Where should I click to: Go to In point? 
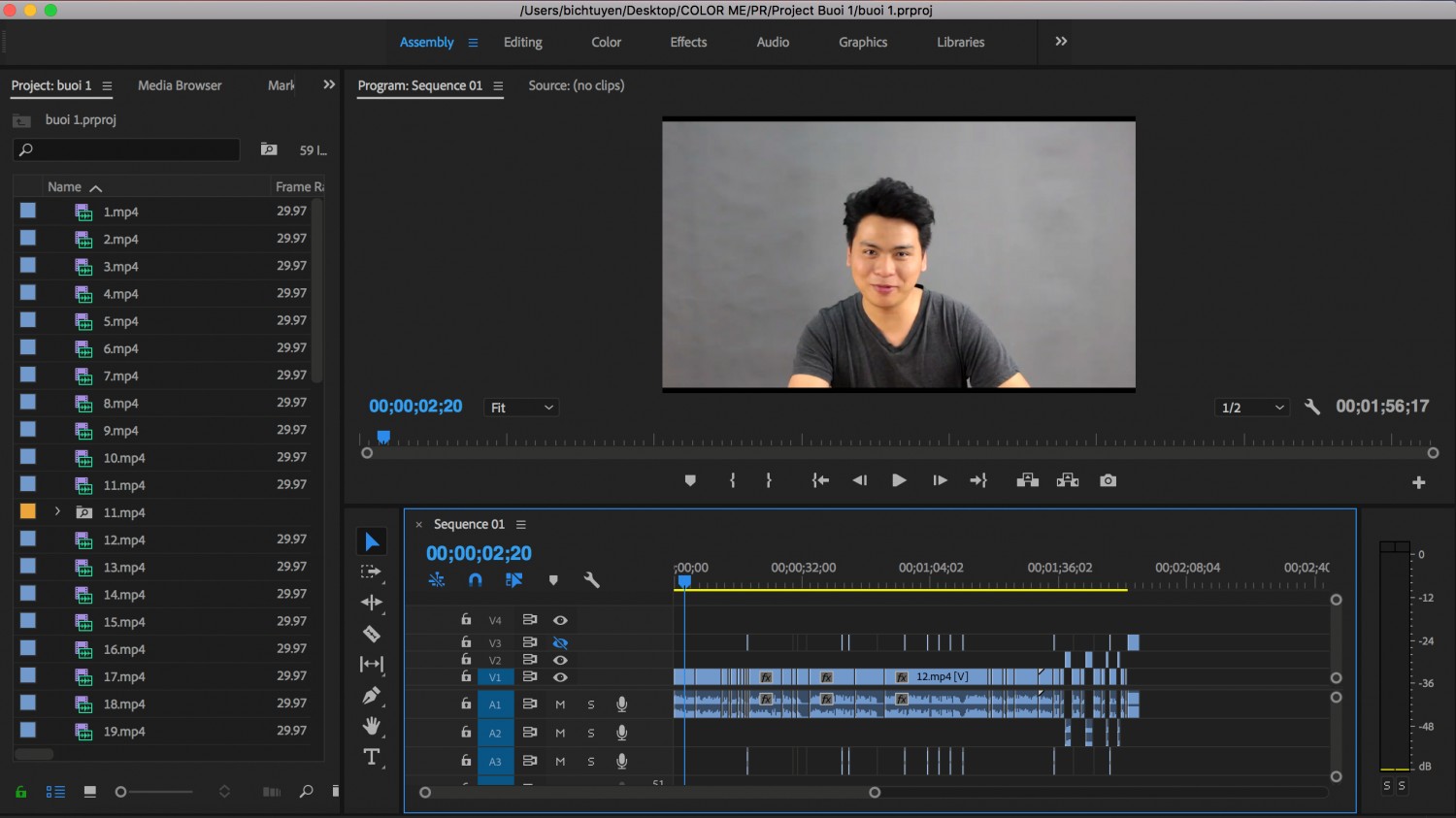pyautogui.click(x=820, y=480)
